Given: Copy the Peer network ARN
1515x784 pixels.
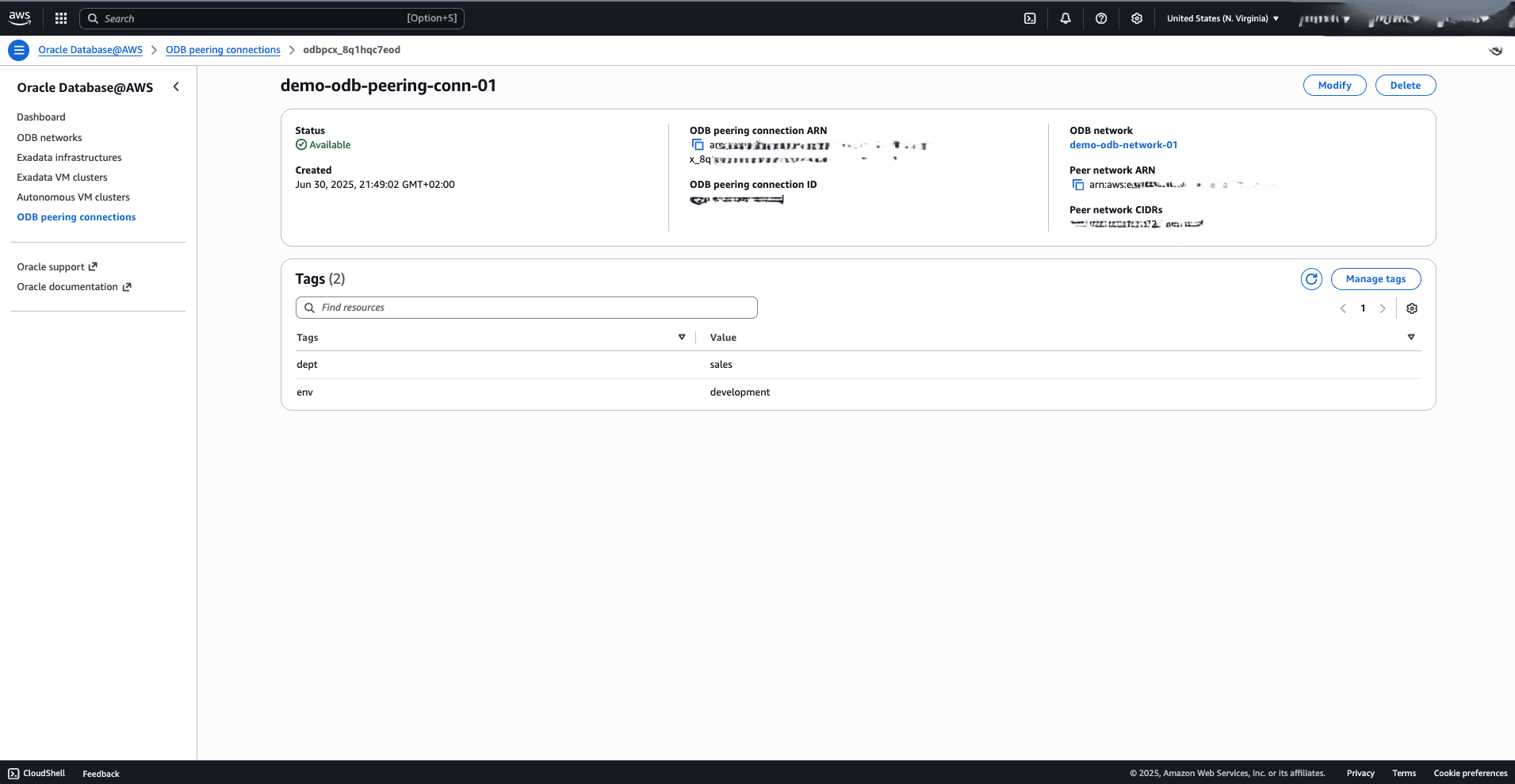Looking at the screenshot, I should (1077, 184).
